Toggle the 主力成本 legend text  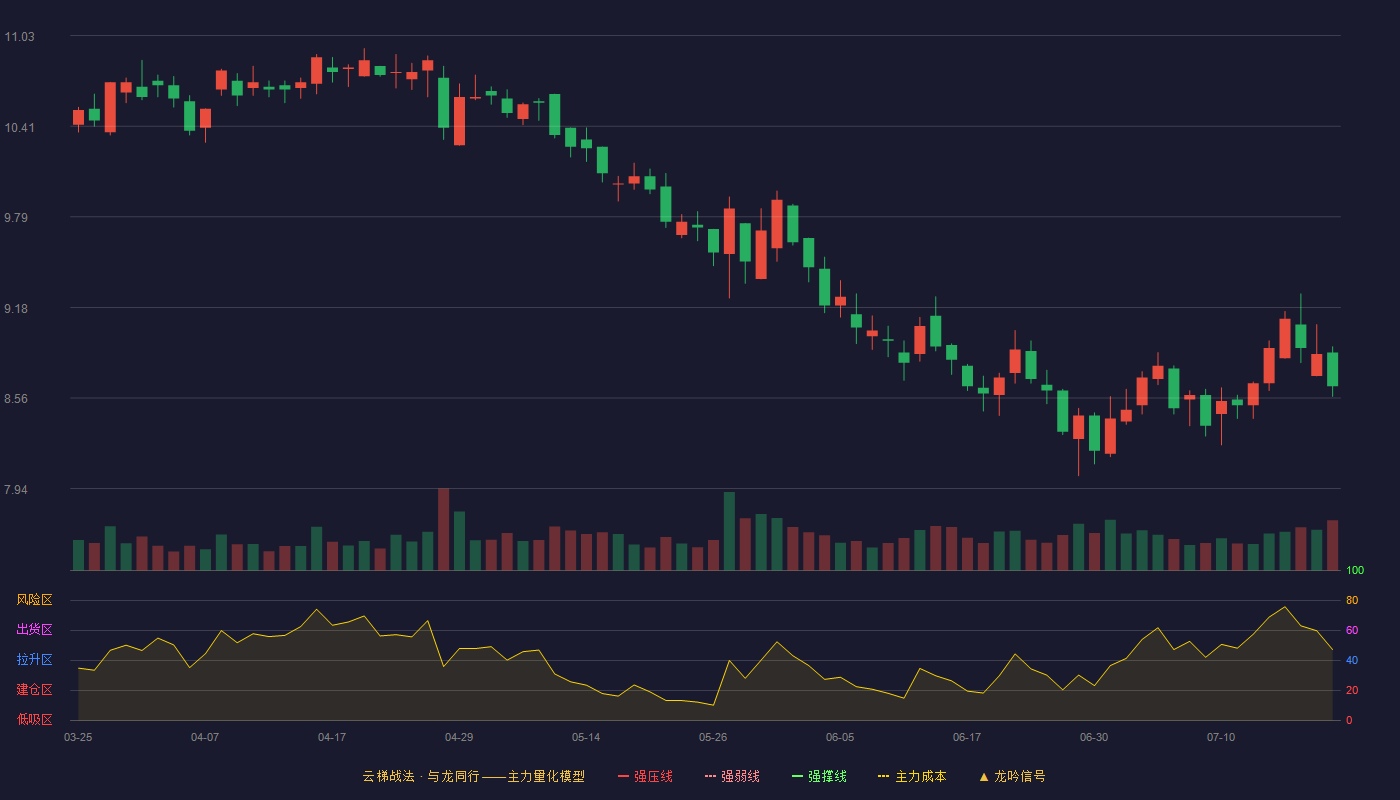pyautogui.click(x=921, y=776)
